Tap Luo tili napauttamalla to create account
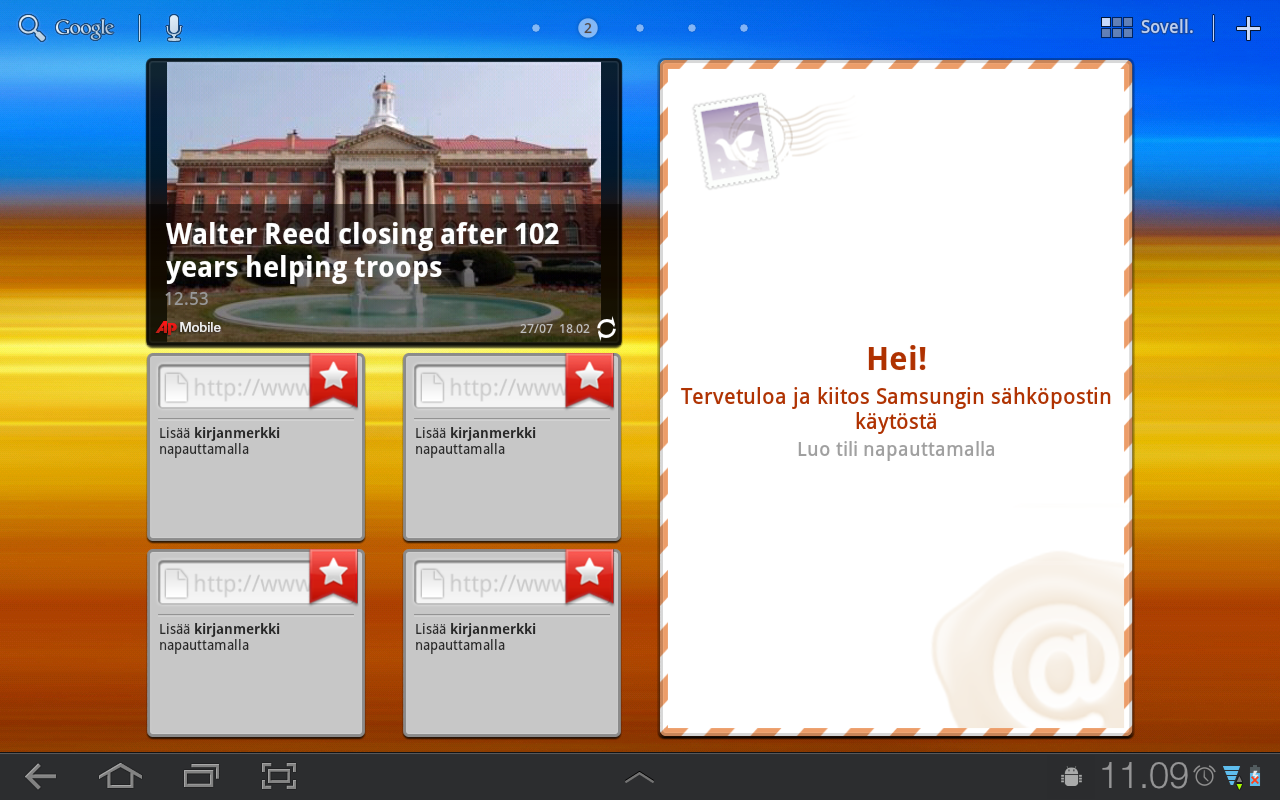The height and width of the screenshot is (800, 1280). 896,449
